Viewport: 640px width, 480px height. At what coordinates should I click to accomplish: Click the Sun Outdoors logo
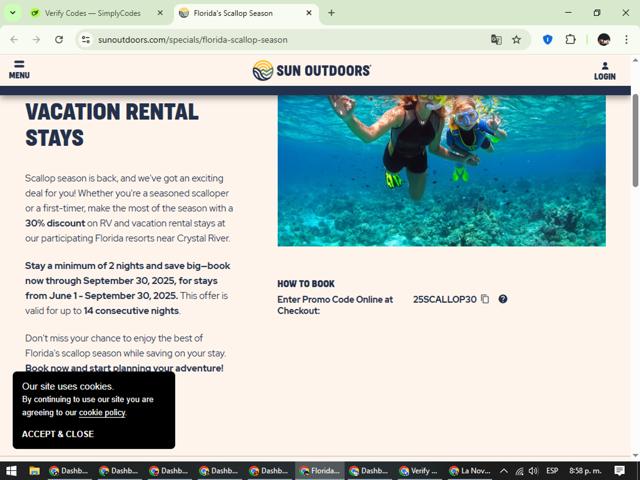(x=312, y=70)
